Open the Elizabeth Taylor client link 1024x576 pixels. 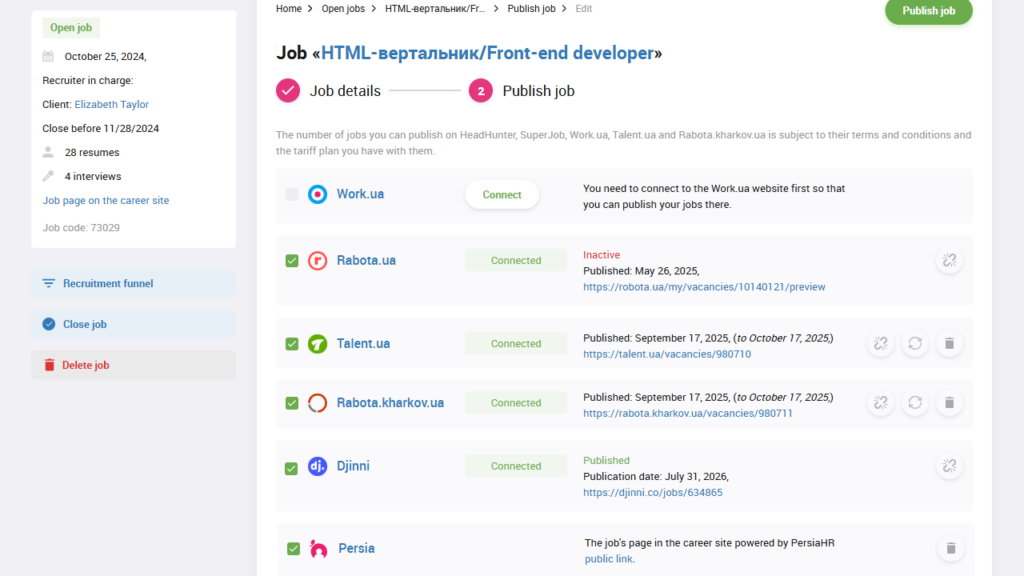112,104
